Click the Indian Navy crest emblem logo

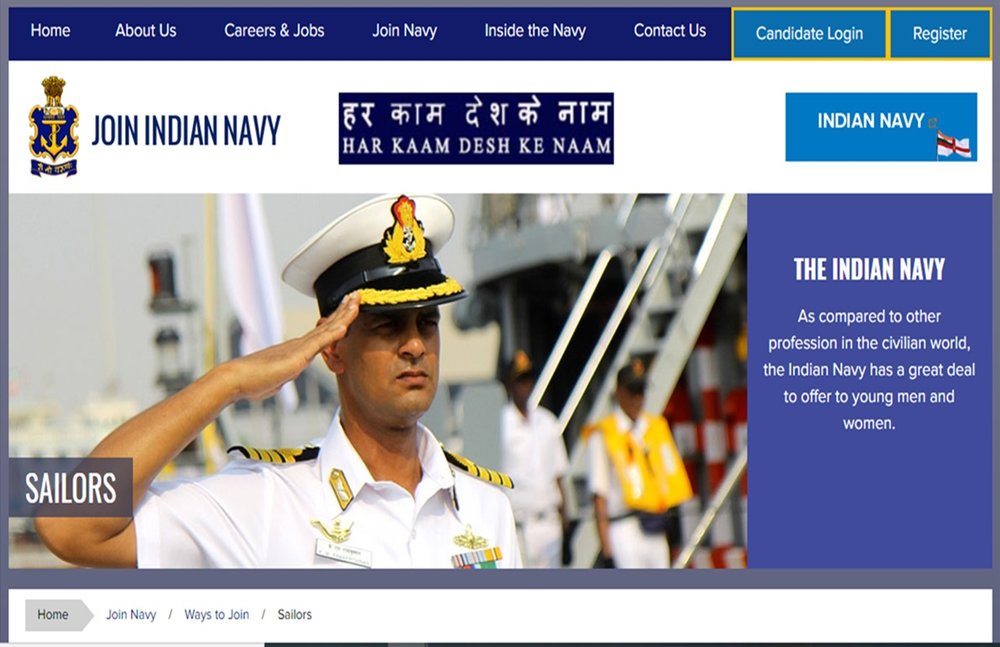tap(54, 126)
